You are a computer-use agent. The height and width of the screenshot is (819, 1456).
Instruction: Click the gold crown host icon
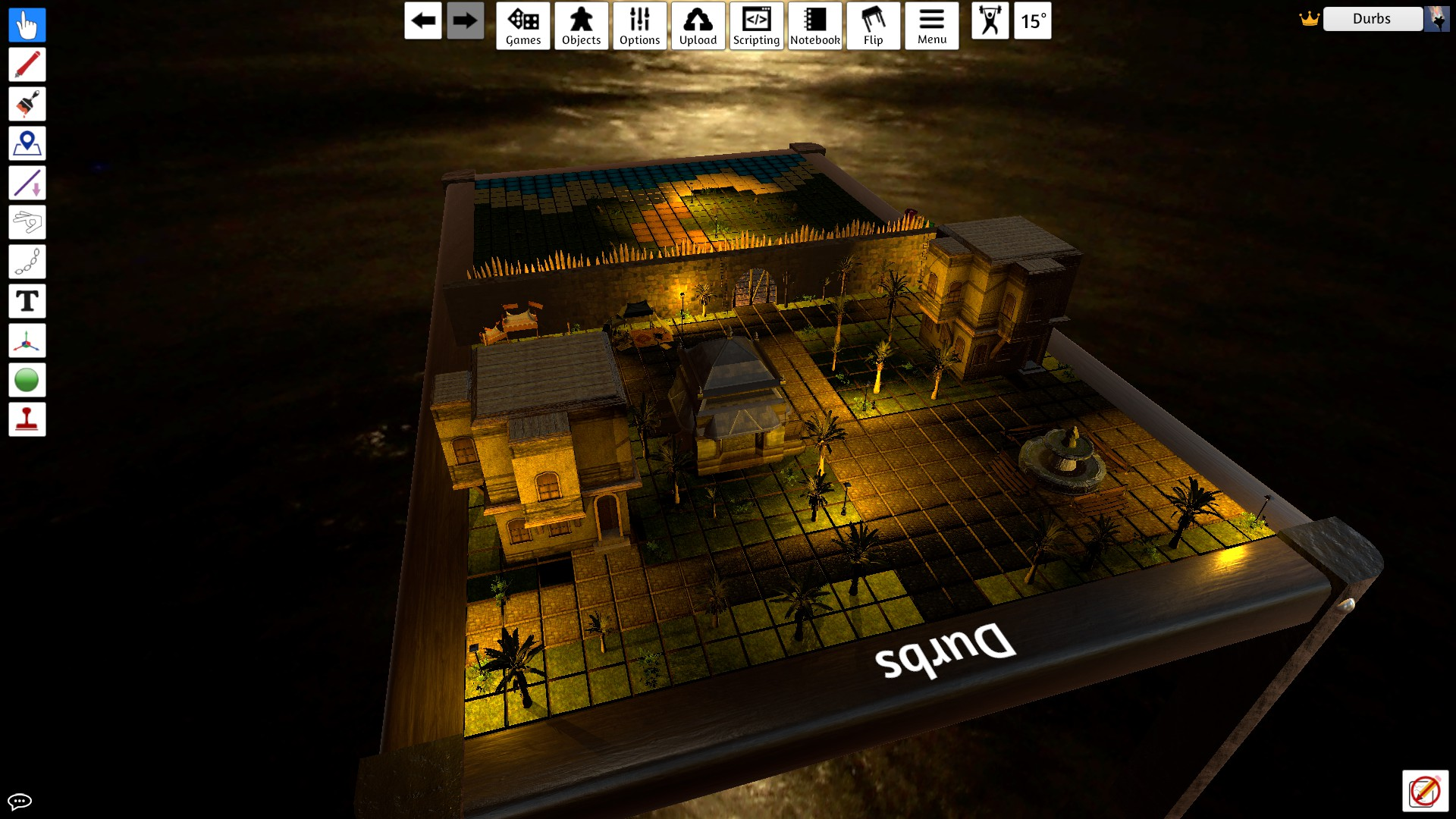point(1310,19)
